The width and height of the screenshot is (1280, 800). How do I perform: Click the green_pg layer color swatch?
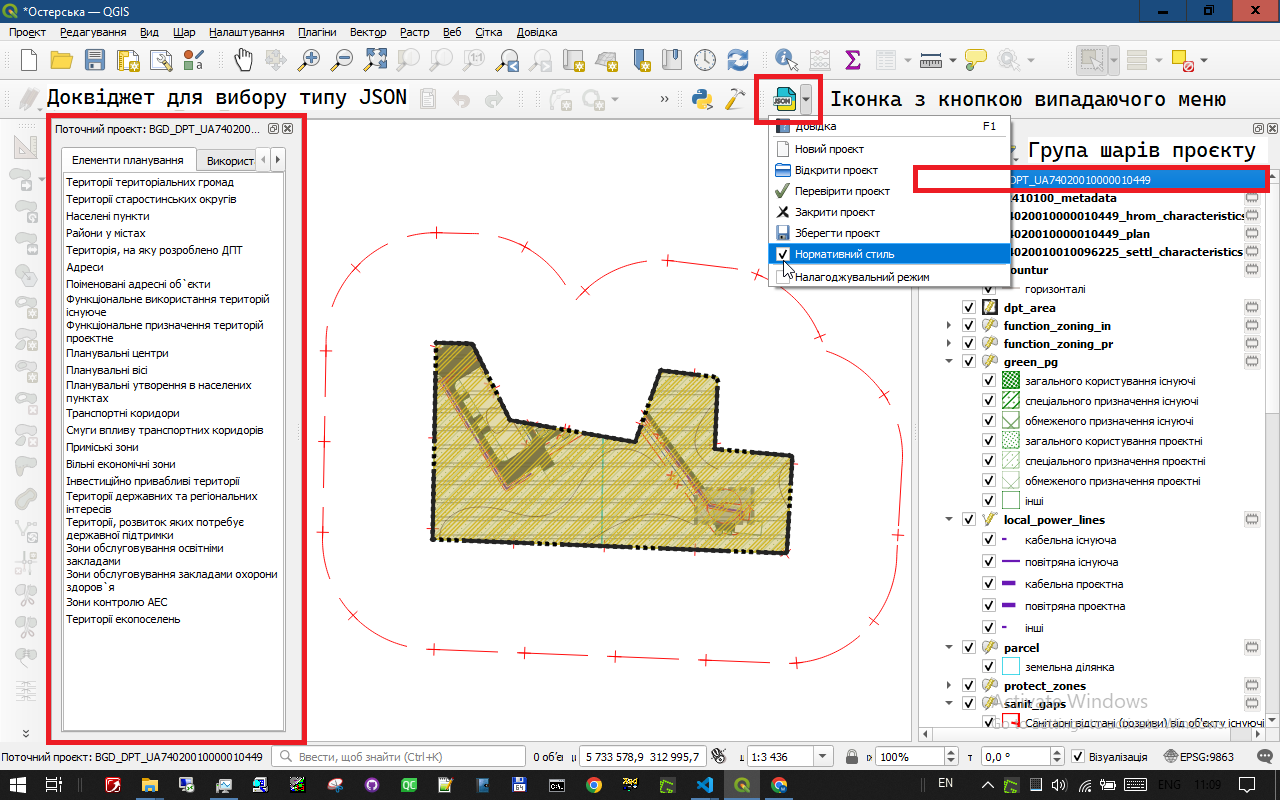click(x=990, y=361)
